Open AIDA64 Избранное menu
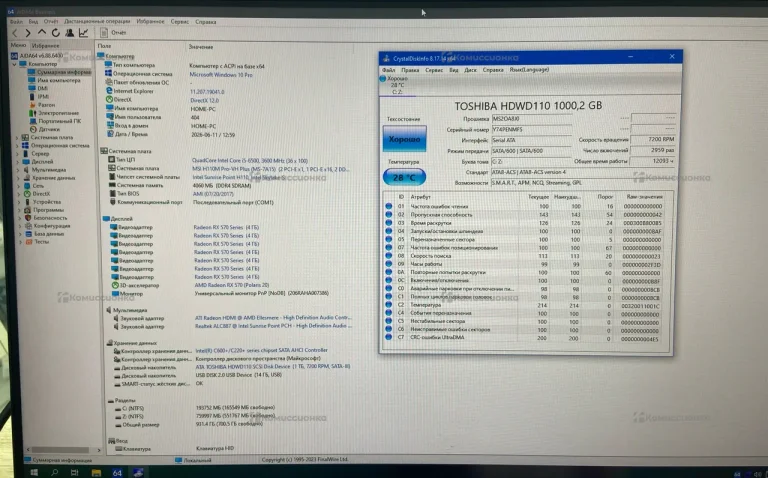Screen dimensions: 768x478 150,22
